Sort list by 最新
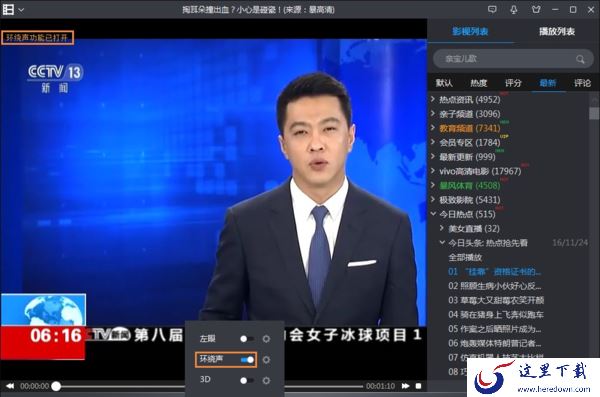This screenshot has width=600, height=397. coord(548,83)
